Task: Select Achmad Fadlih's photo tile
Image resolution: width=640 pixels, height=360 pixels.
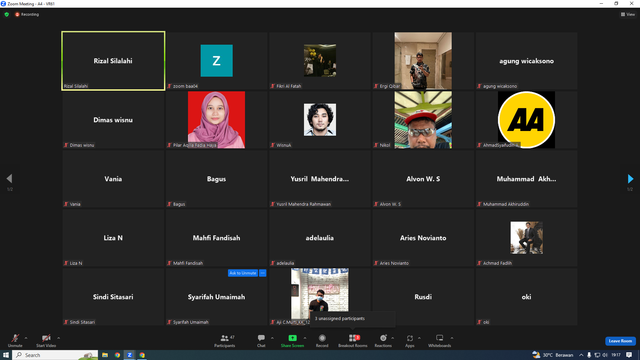Action: point(526,238)
